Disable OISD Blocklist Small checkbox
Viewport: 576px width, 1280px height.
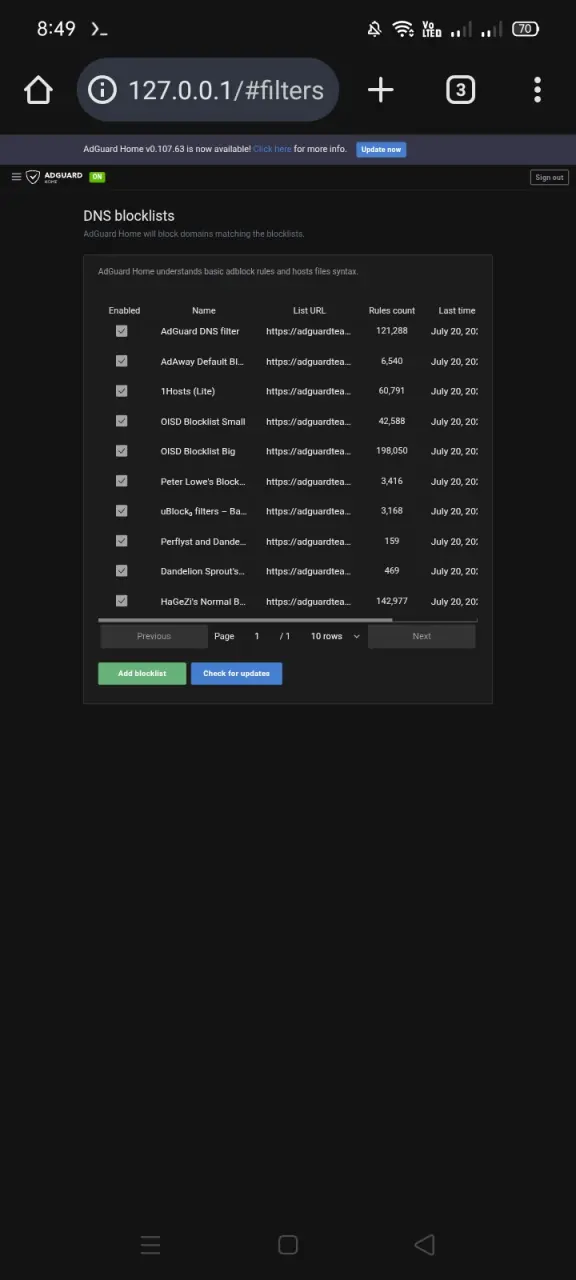122,421
